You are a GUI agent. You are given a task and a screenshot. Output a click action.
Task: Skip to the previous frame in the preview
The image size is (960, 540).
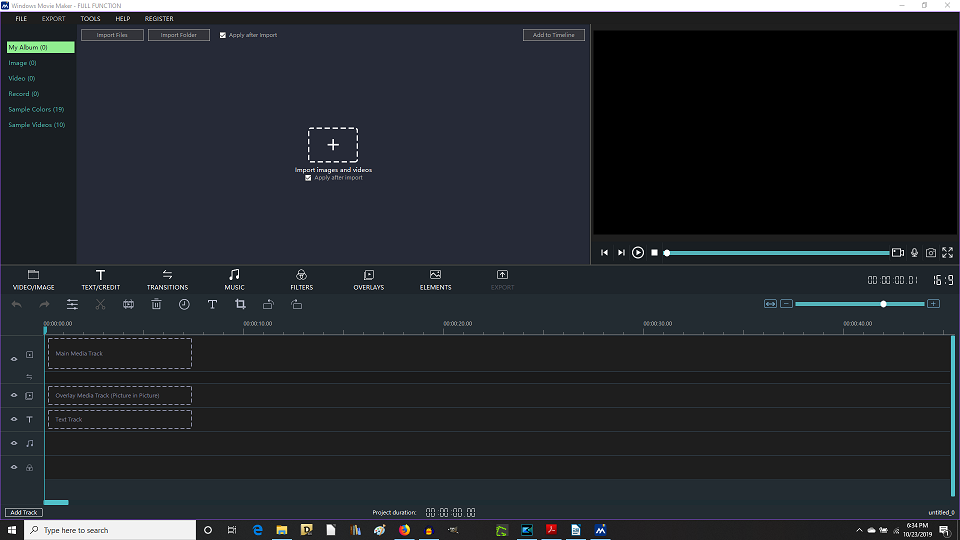click(x=604, y=252)
